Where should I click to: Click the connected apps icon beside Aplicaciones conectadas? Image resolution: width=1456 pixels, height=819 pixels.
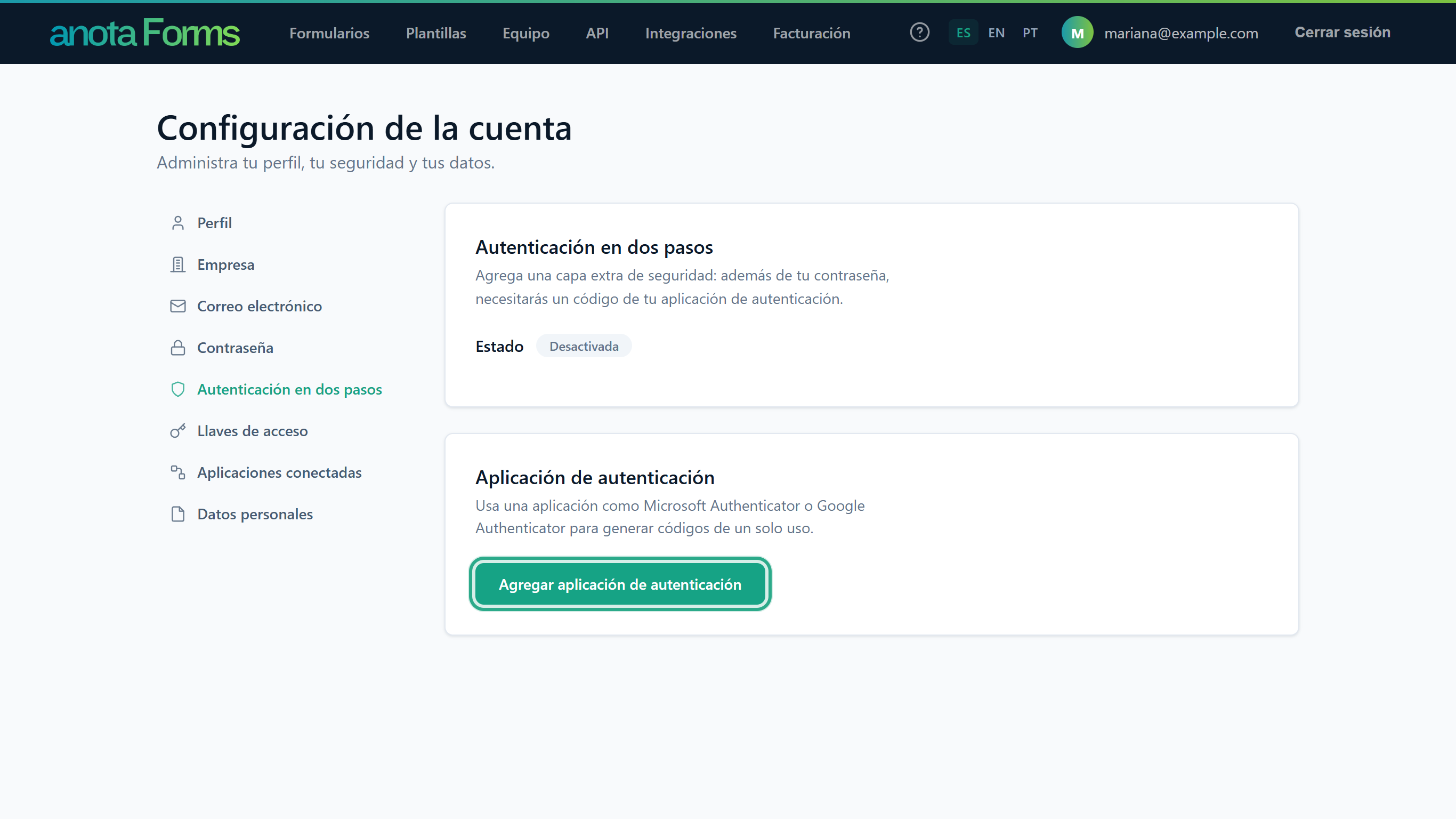click(x=178, y=472)
